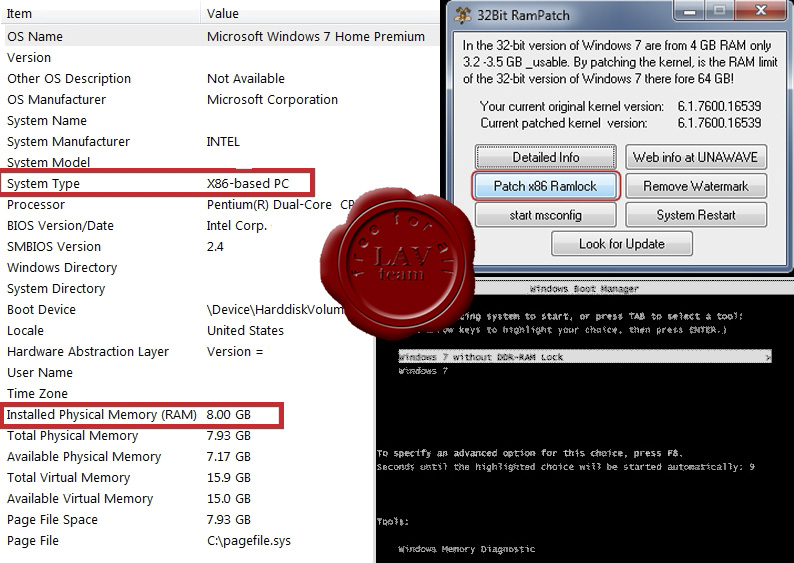Click original kernel version 6.1.7600.16539
Viewport: 794px width, 563px height.
(719, 106)
